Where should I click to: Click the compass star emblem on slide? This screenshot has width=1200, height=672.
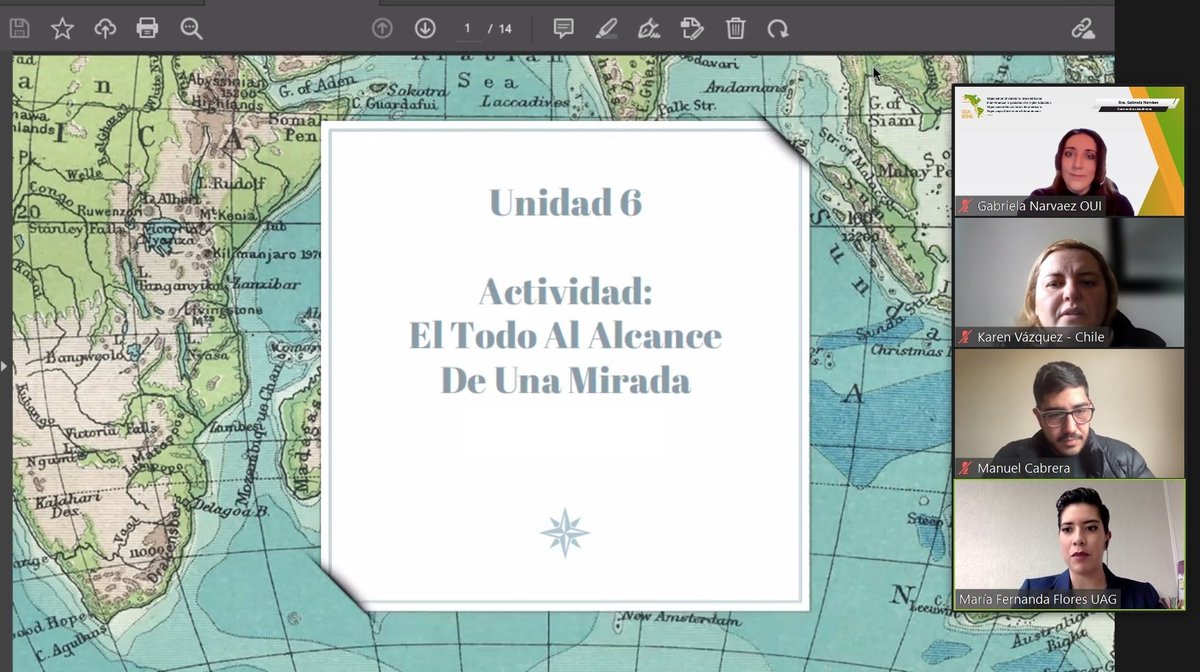[565, 532]
